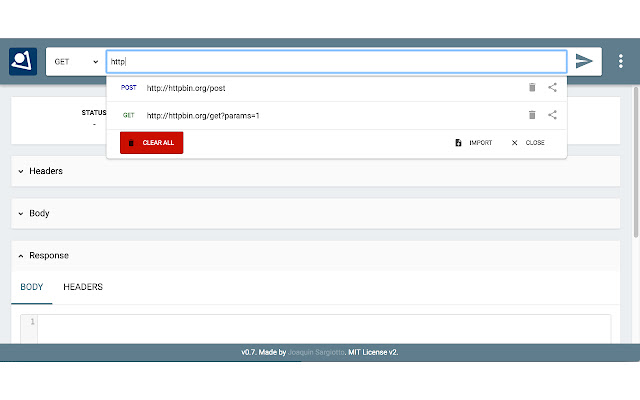Open the GET method dropdown
Image resolution: width=640 pixels, height=400 pixels.
coord(76,62)
